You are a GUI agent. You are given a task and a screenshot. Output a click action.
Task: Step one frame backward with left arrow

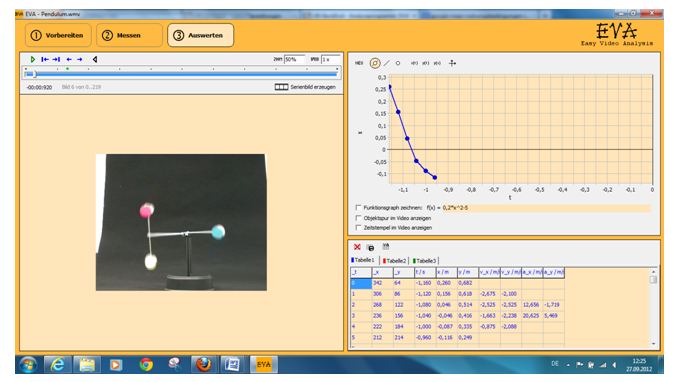click(69, 59)
